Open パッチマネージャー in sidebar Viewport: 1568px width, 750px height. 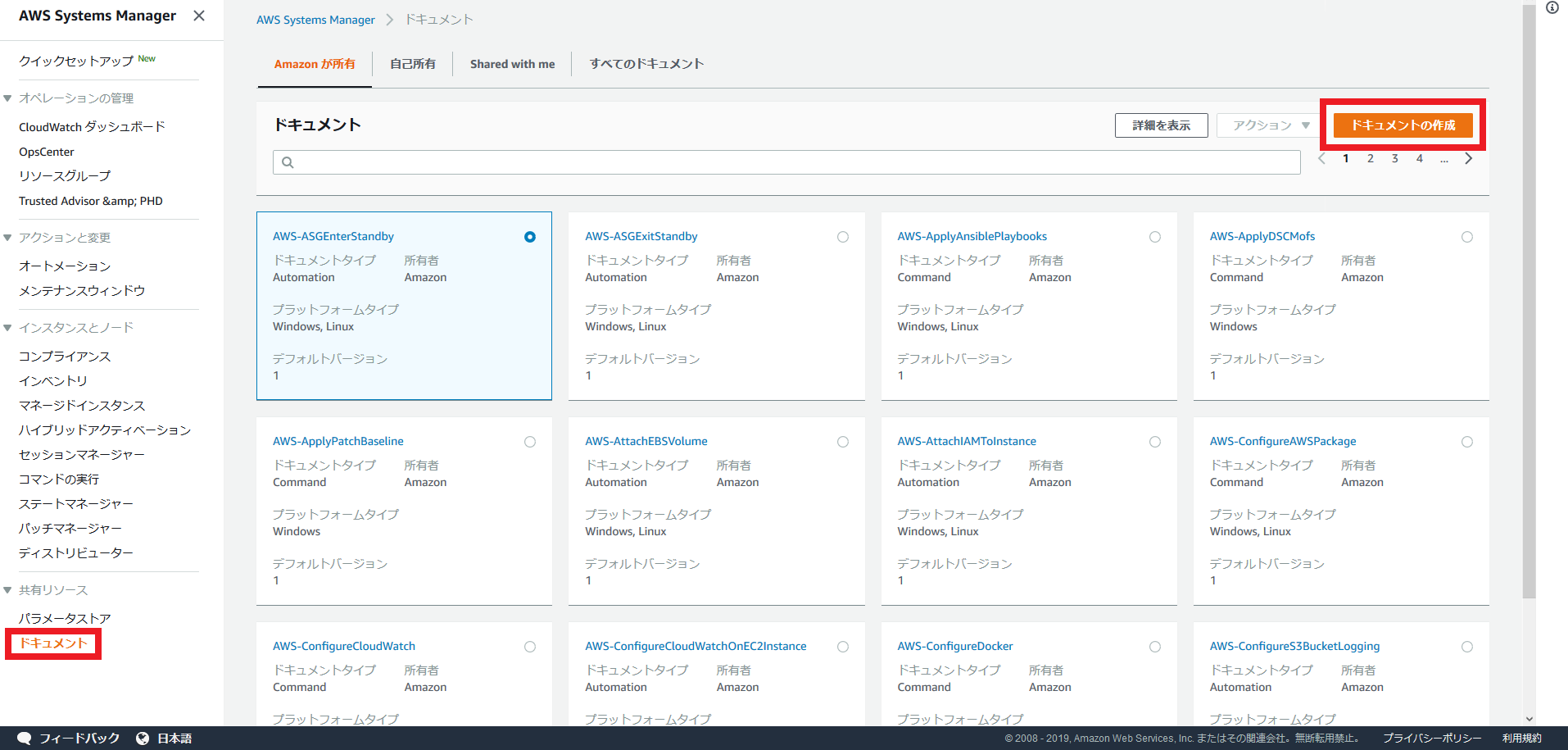70,529
